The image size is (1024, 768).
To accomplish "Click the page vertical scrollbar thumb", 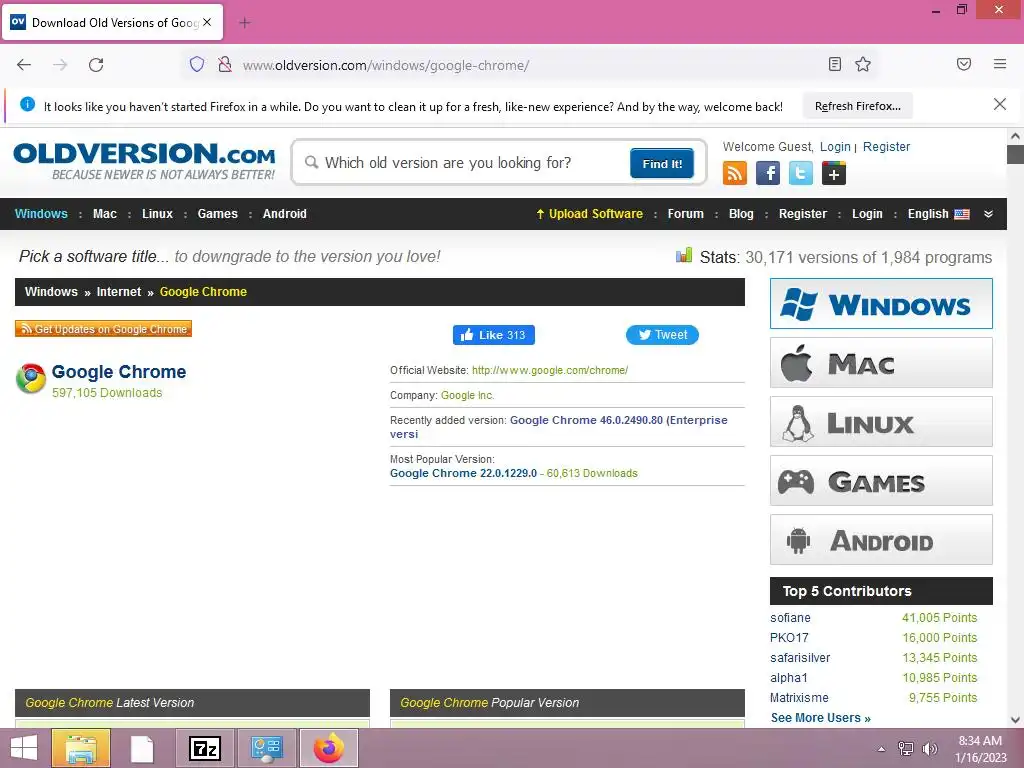I will pos(1015,155).
